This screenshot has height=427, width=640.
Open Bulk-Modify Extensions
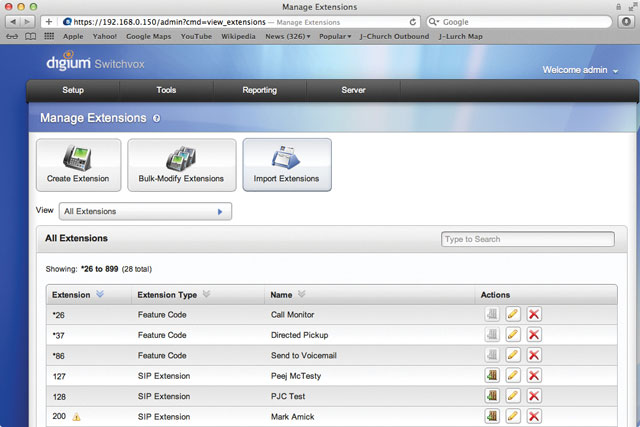tap(182, 165)
